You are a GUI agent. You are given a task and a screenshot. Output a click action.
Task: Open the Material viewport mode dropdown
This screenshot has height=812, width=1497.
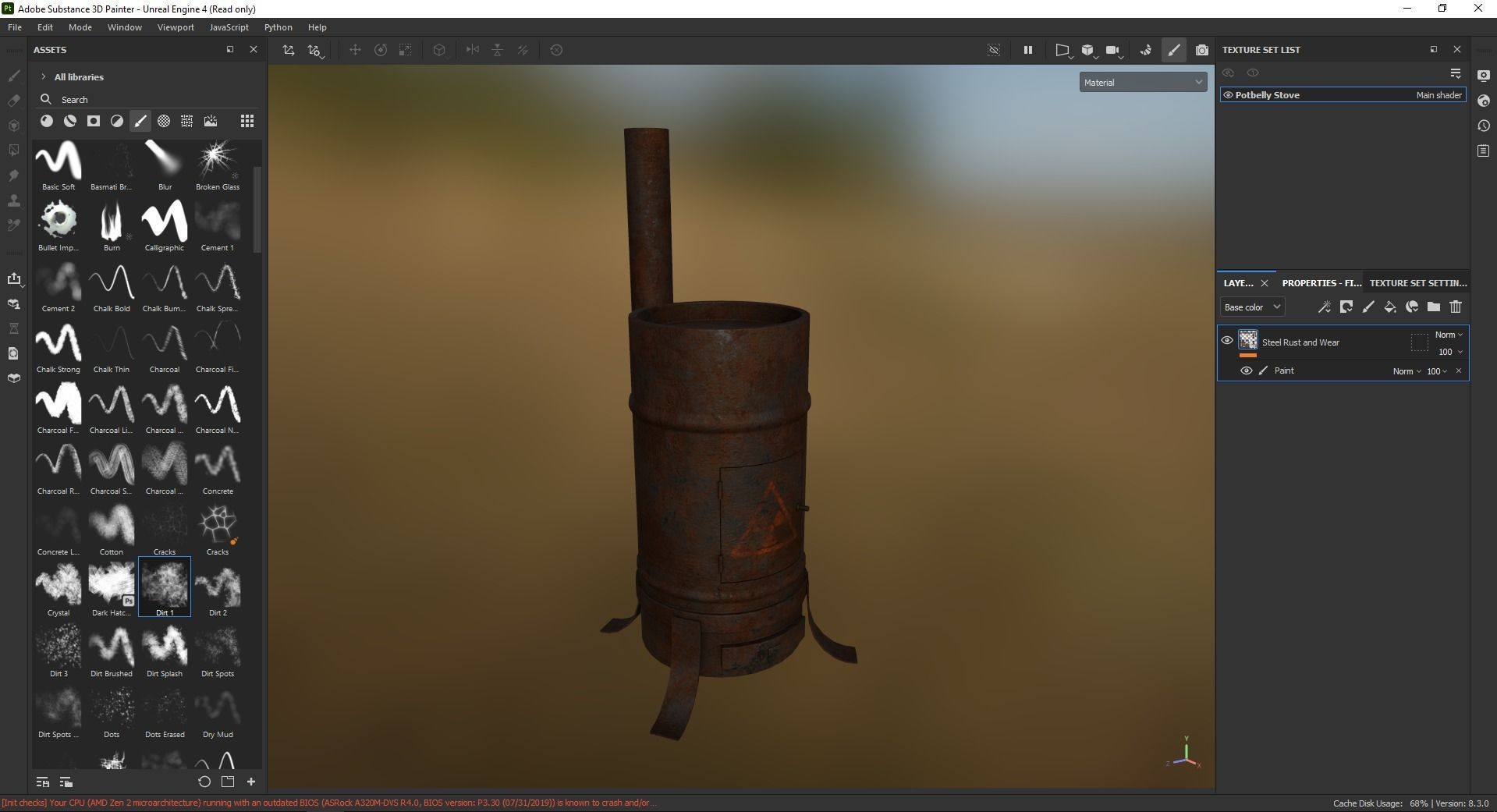coord(1143,82)
